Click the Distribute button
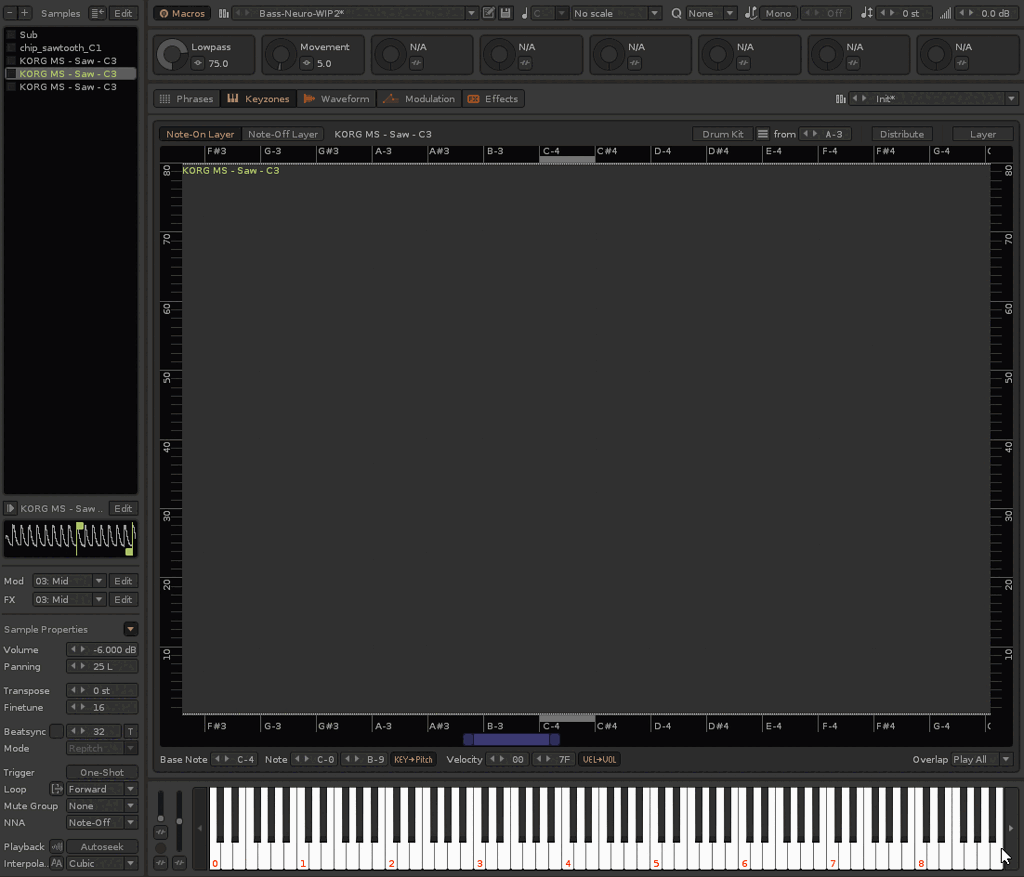Image resolution: width=1024 pixels, height=877 pixels. coord(902,134)
